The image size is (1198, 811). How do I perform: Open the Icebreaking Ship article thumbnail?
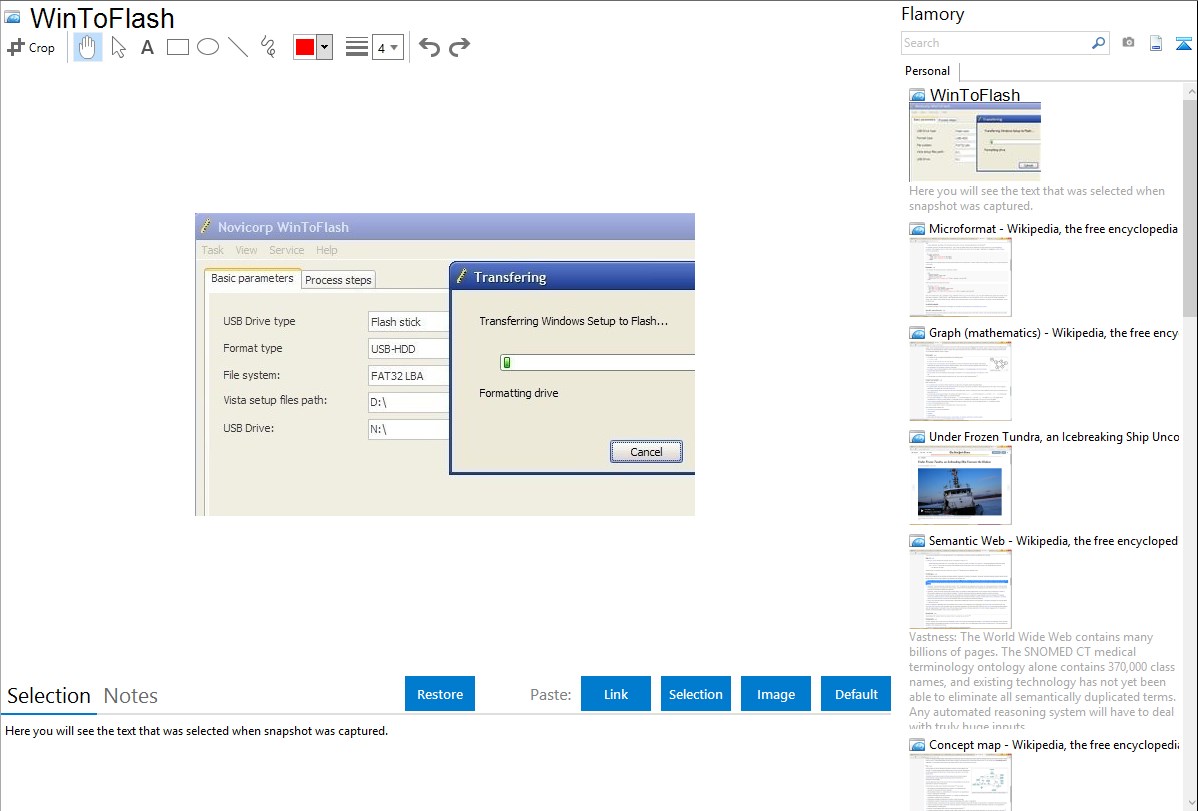960,485
